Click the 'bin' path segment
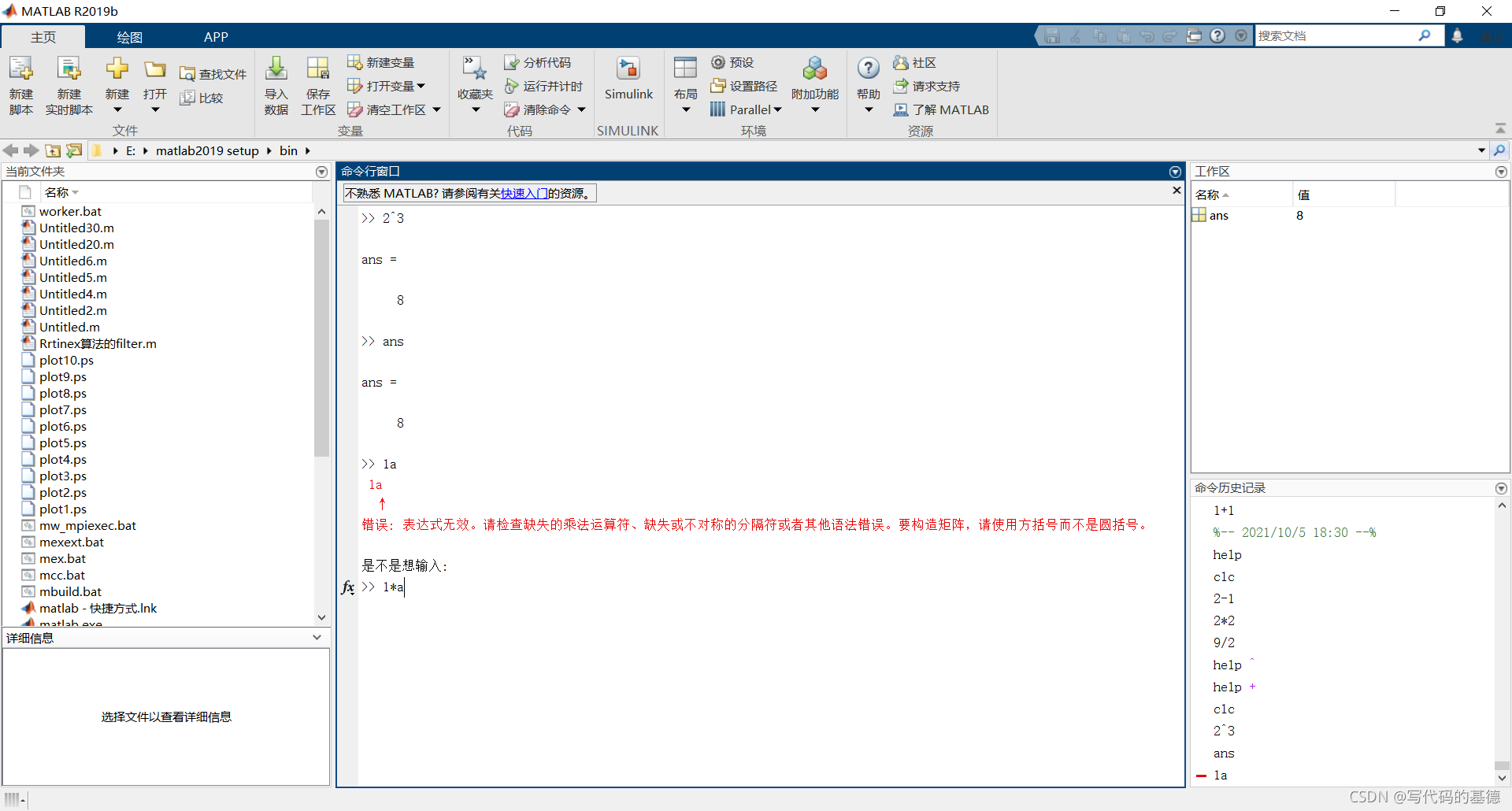Screen dimensions: 1512x811 click(x=289, y=150)
